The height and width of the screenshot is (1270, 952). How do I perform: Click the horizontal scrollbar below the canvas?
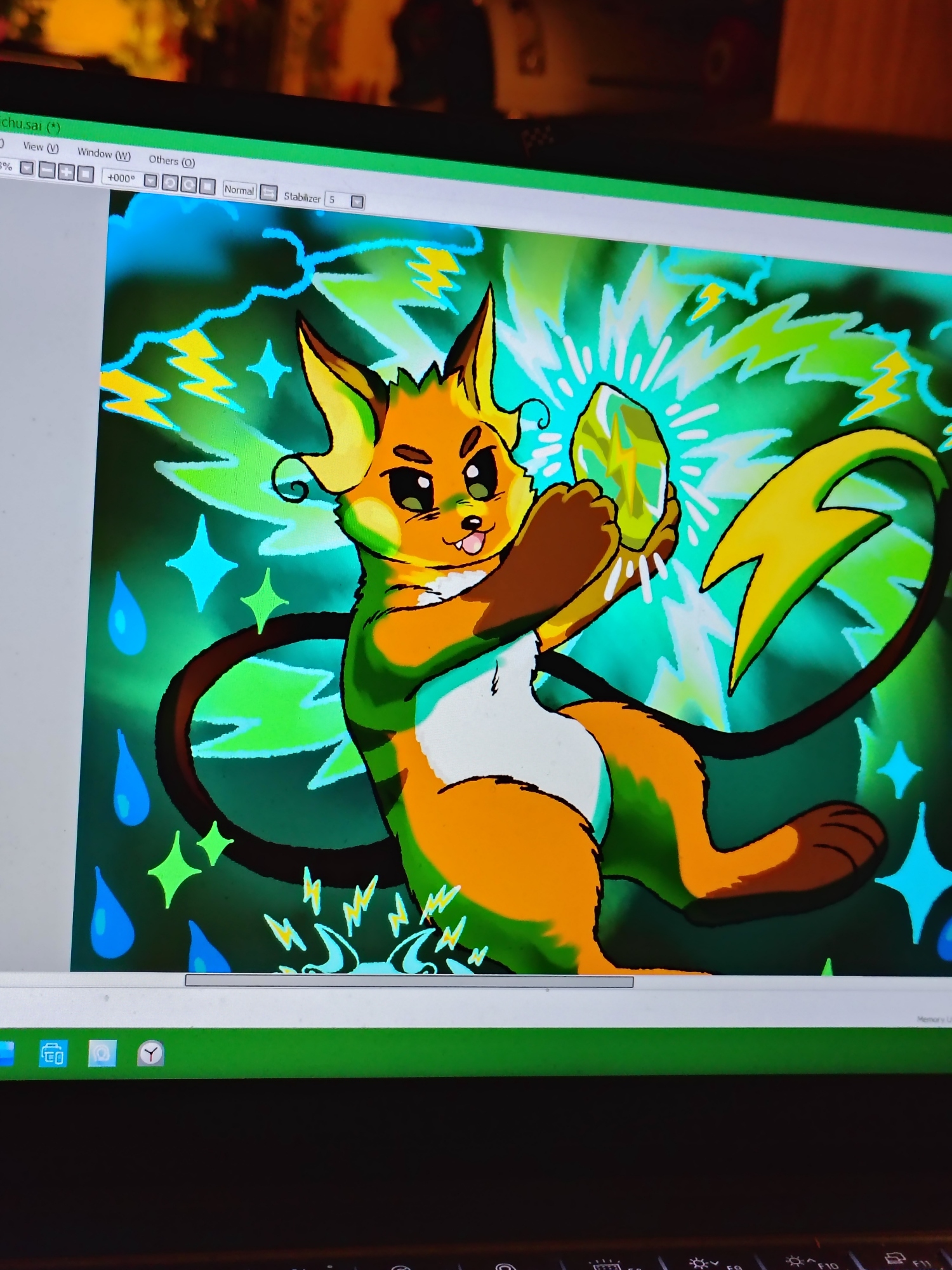[x=409, y=981]
